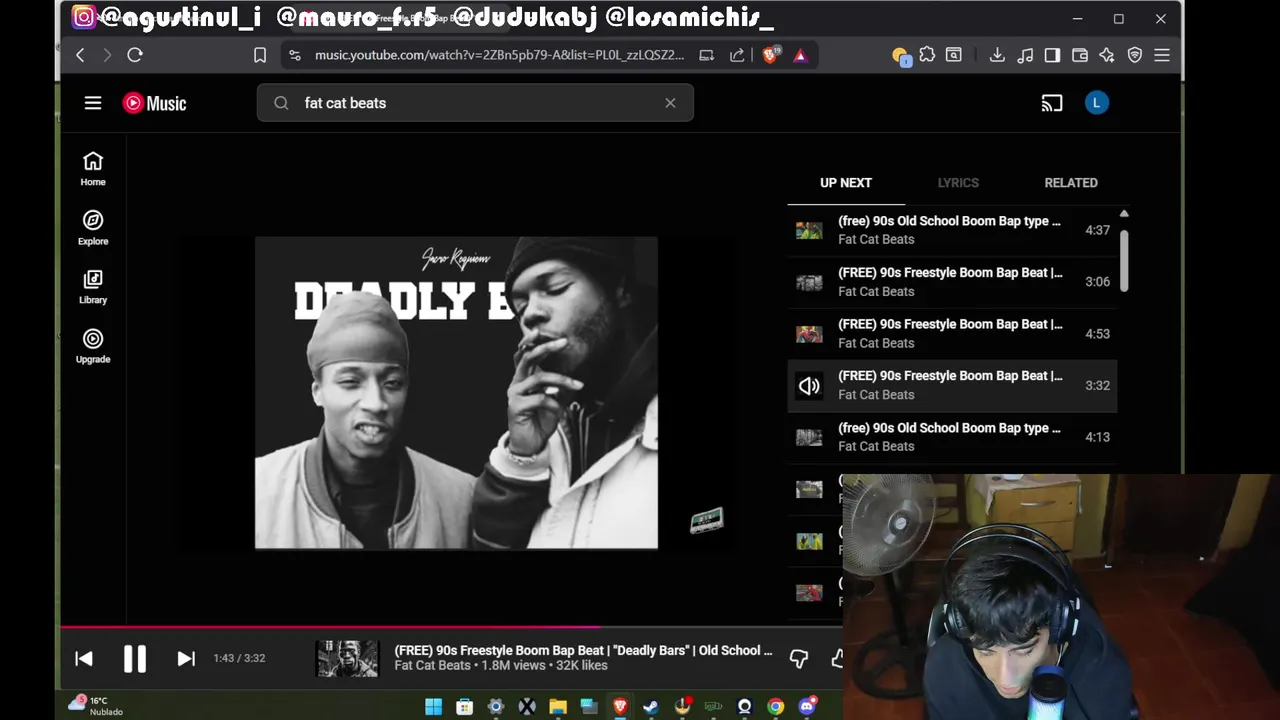The width and height of the screenshot is (1280, 720).
Task: Click the site settings icon in the address bar
Action: (x=294, y=55)
